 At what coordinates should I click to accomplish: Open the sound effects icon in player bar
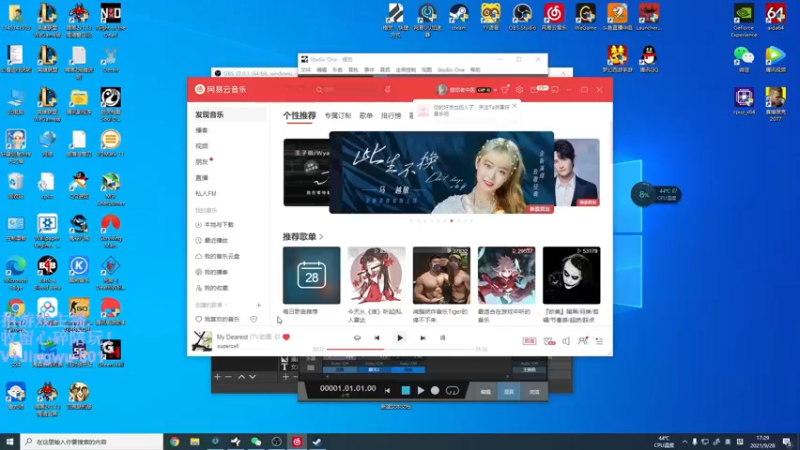point(549,341)
